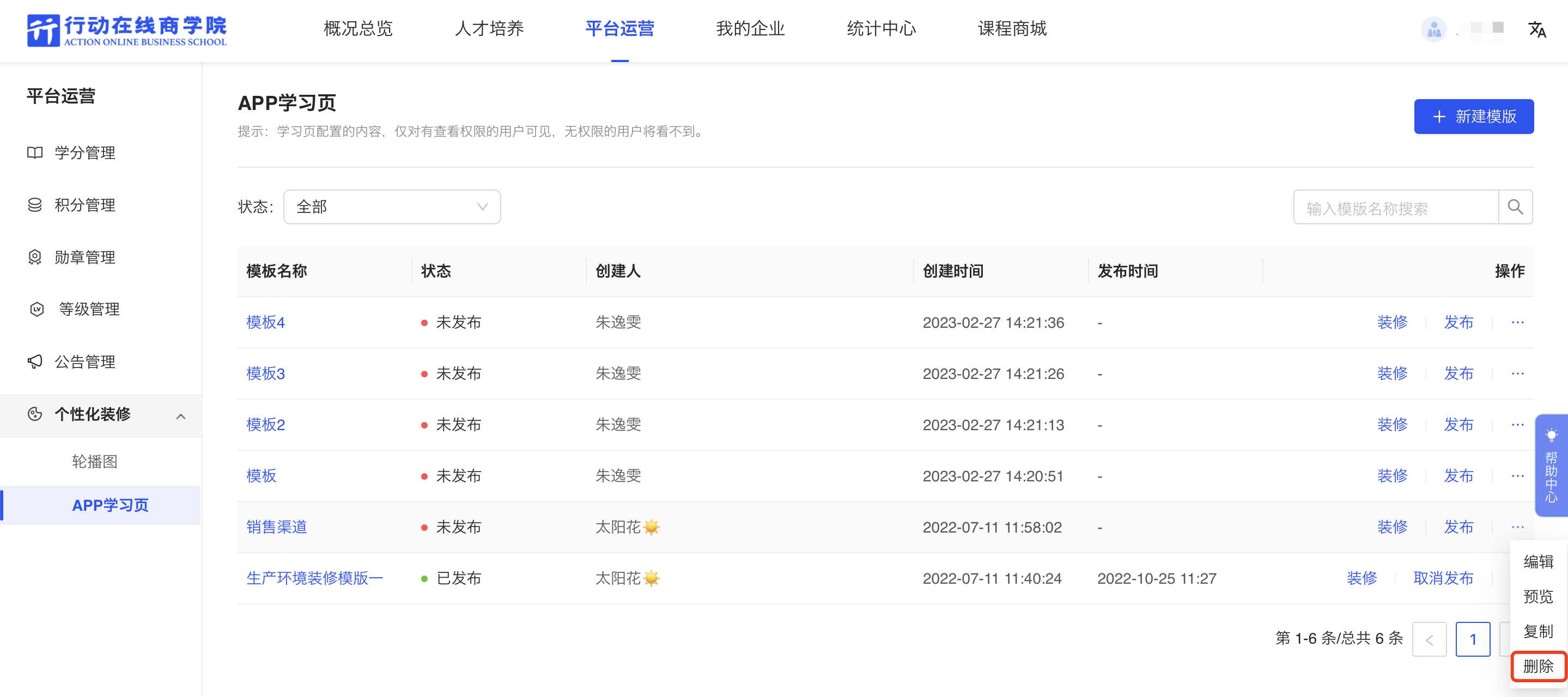Go to previous page arrow
The height and width of the screenshot is (697, 1568).
coord(1429,639)
